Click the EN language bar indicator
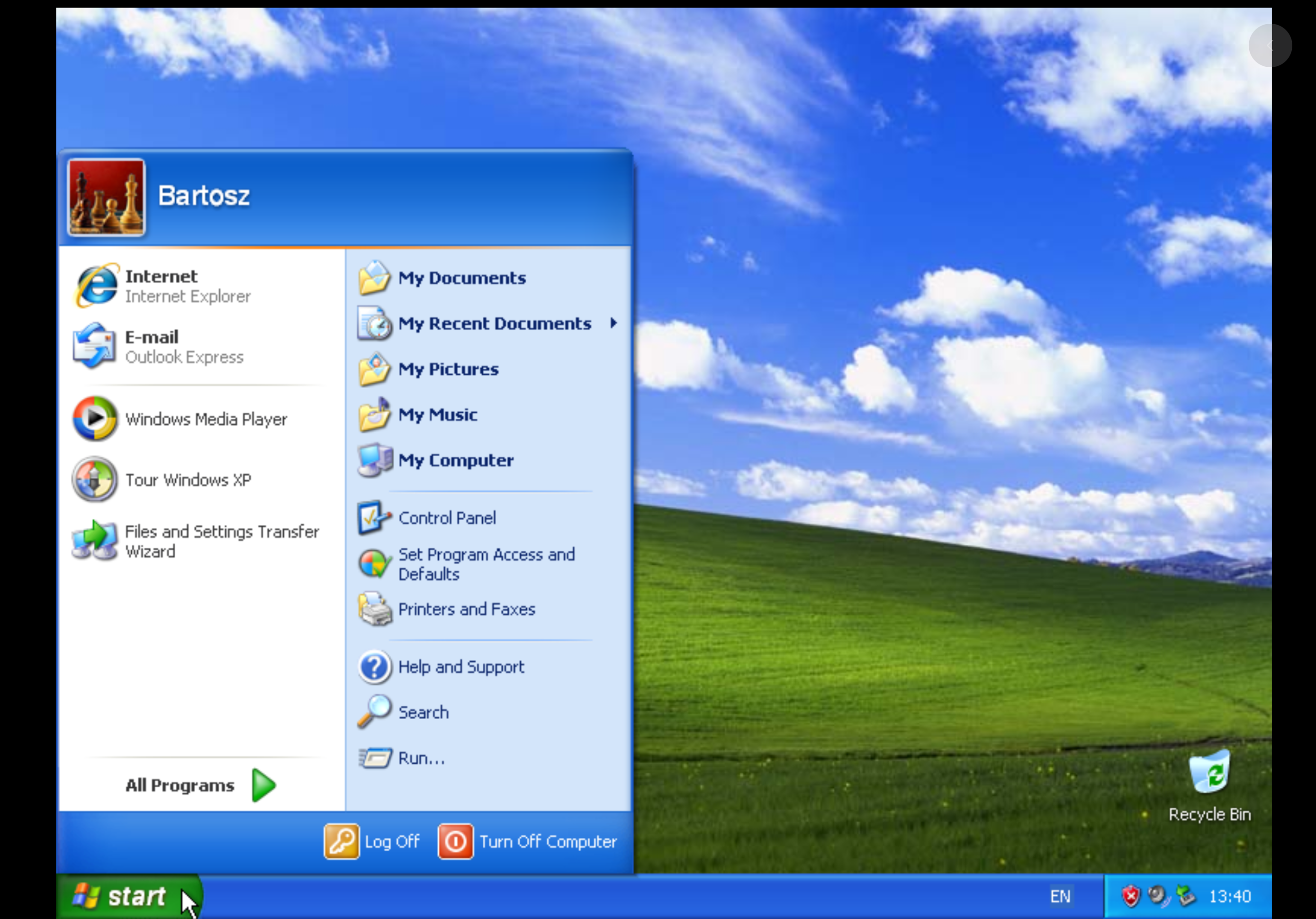The height and width of the screenshot is (919, 1316). pyautogui.click(x=1060, y=896)
